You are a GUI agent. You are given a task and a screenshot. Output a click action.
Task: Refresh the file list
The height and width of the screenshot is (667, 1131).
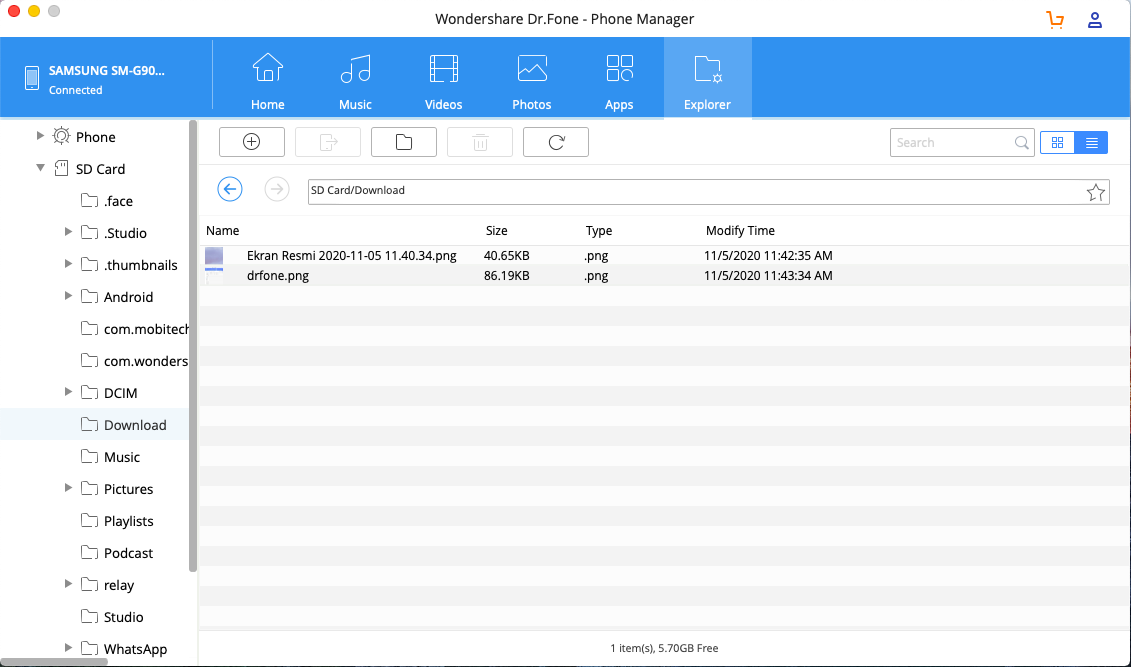tap(556, 142)
